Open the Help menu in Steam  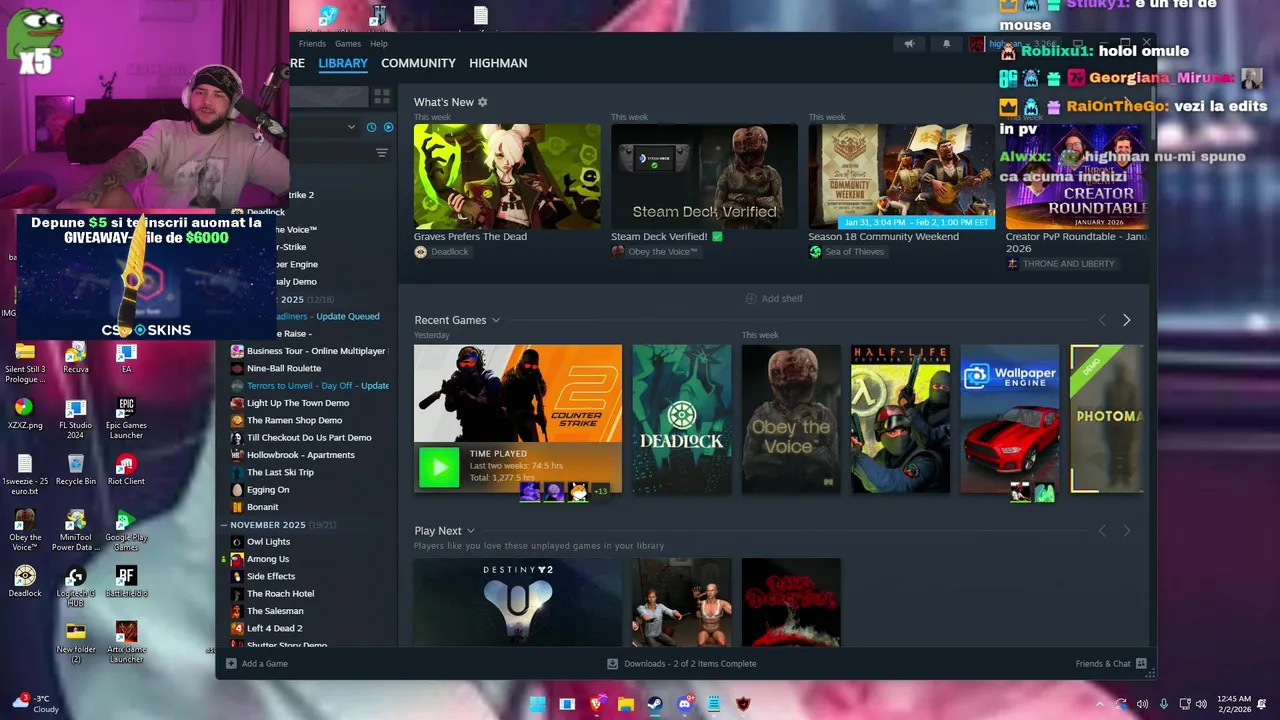(x=379, y=44)
